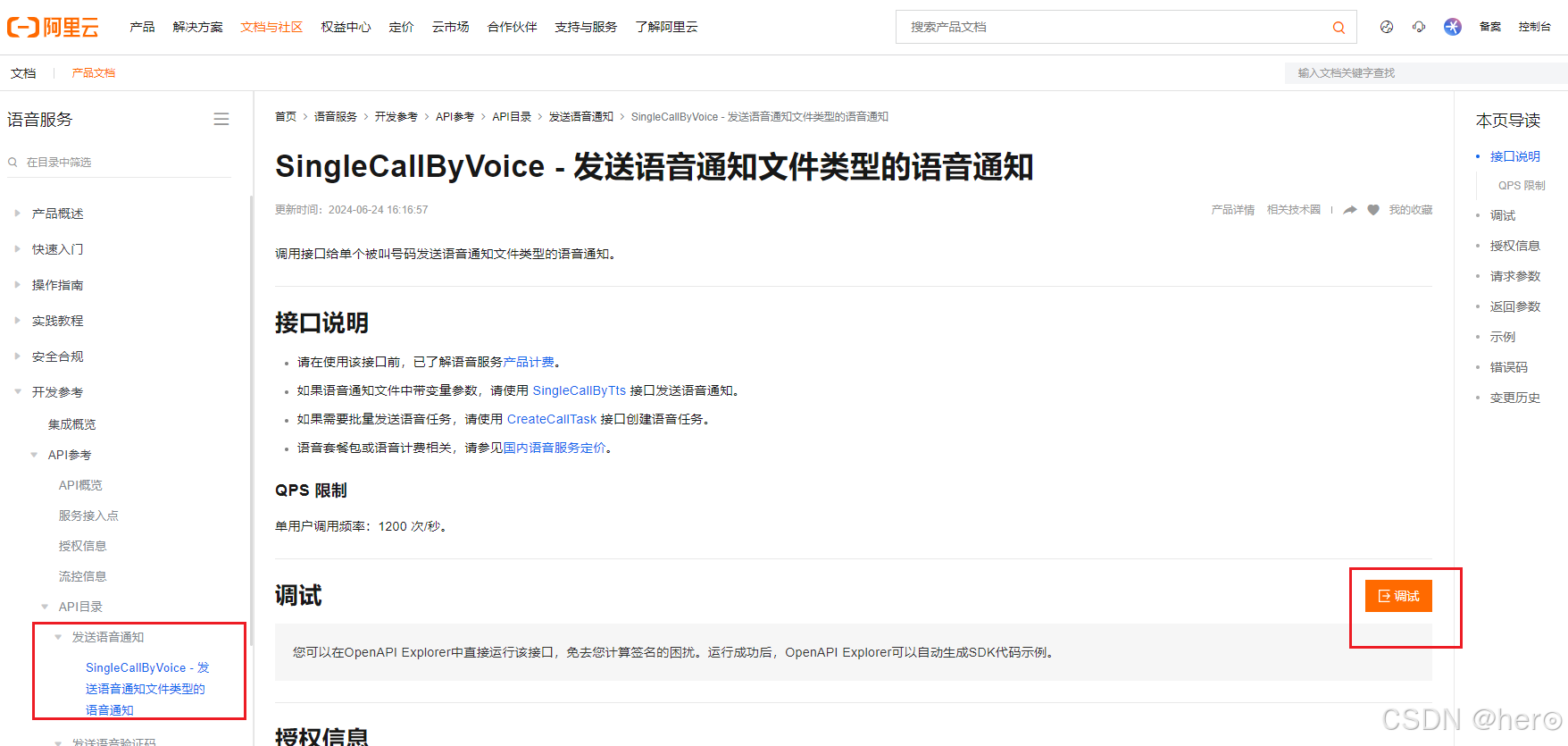
Task: Click the search magnifier icon in top bar
Action: [x=1339, y=28]
